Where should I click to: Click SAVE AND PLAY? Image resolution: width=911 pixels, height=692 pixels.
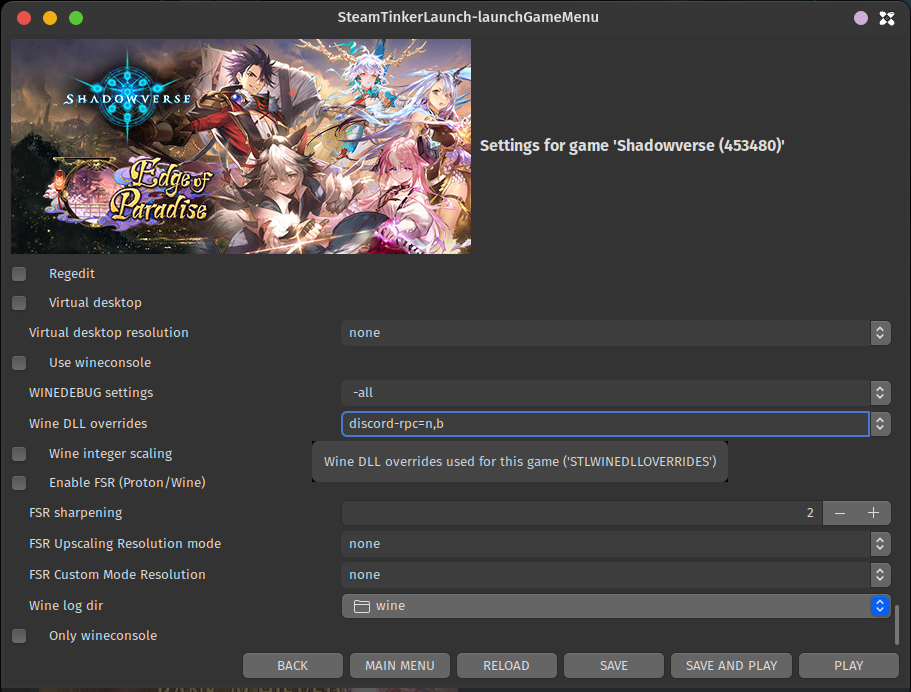[731, 666]
